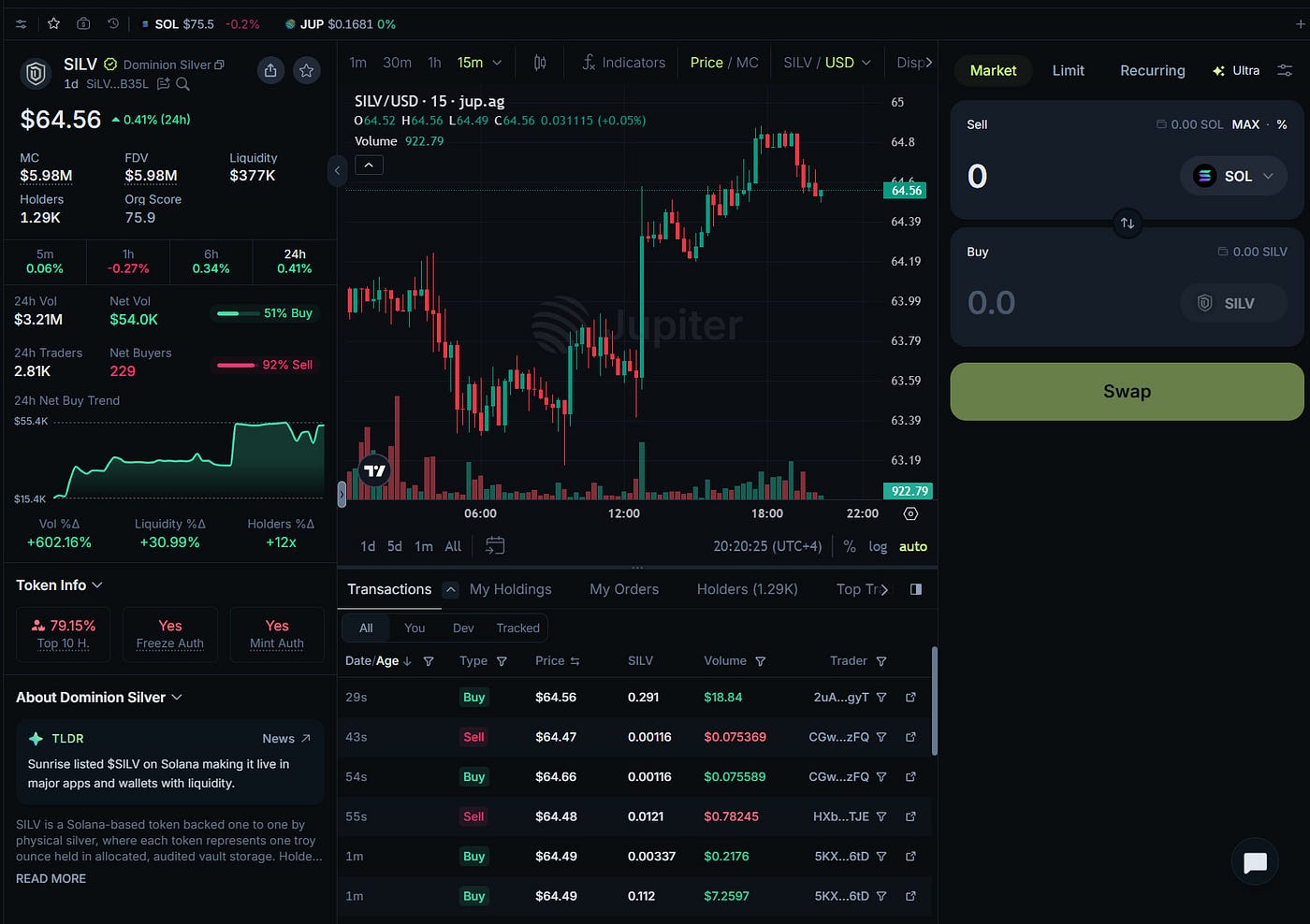
Task: Switch chart to MC view
Action: (x=748, y=63)
